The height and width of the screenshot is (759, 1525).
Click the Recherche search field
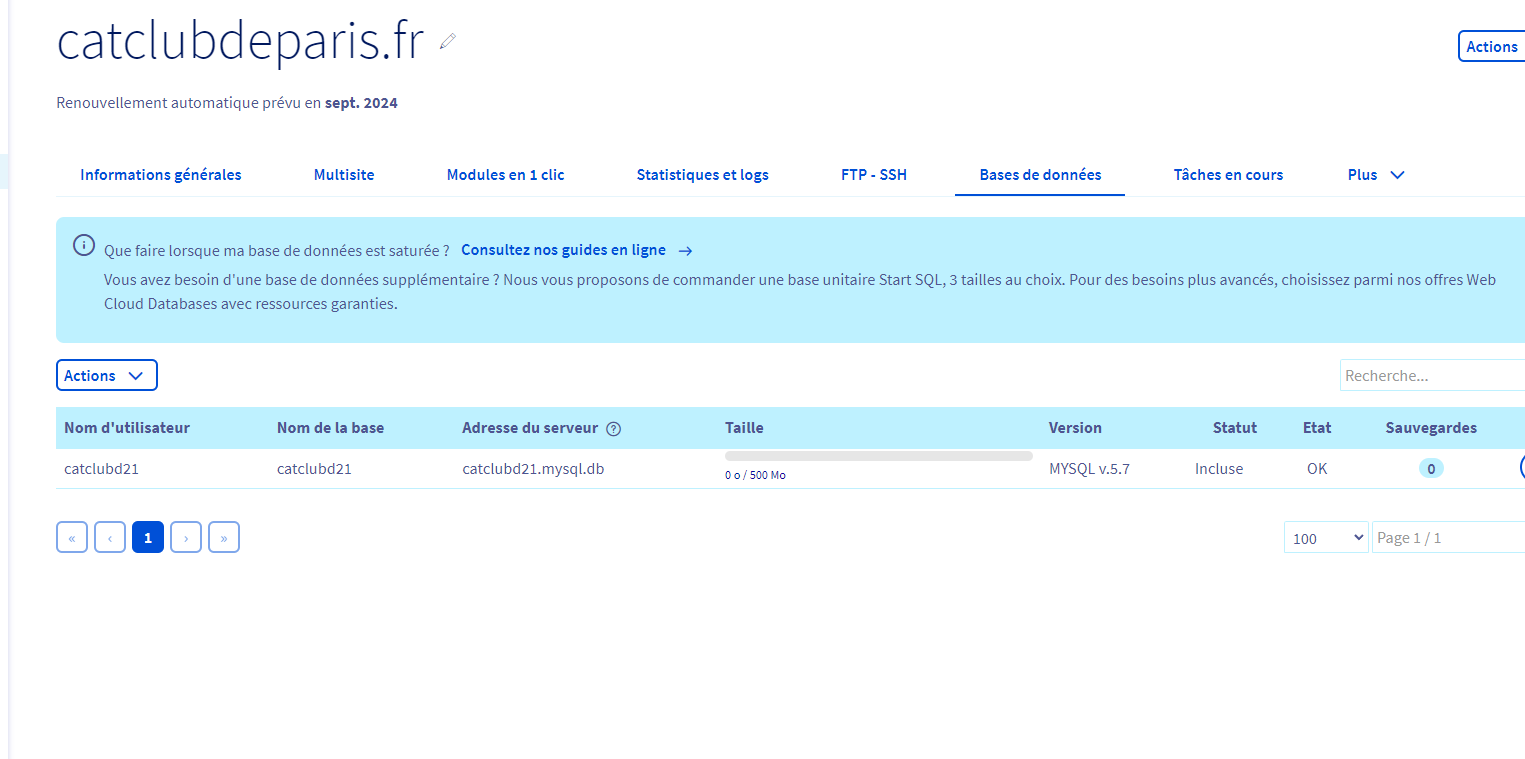pos(1430,376)
